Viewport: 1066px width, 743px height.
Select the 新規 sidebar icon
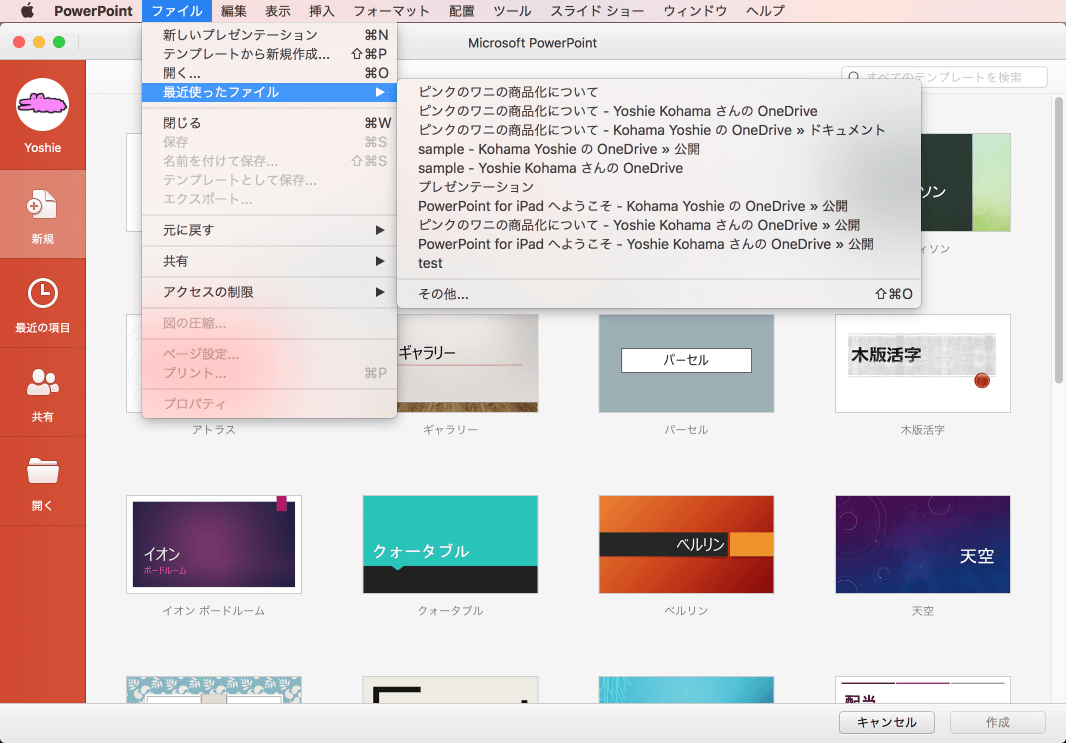42,205
